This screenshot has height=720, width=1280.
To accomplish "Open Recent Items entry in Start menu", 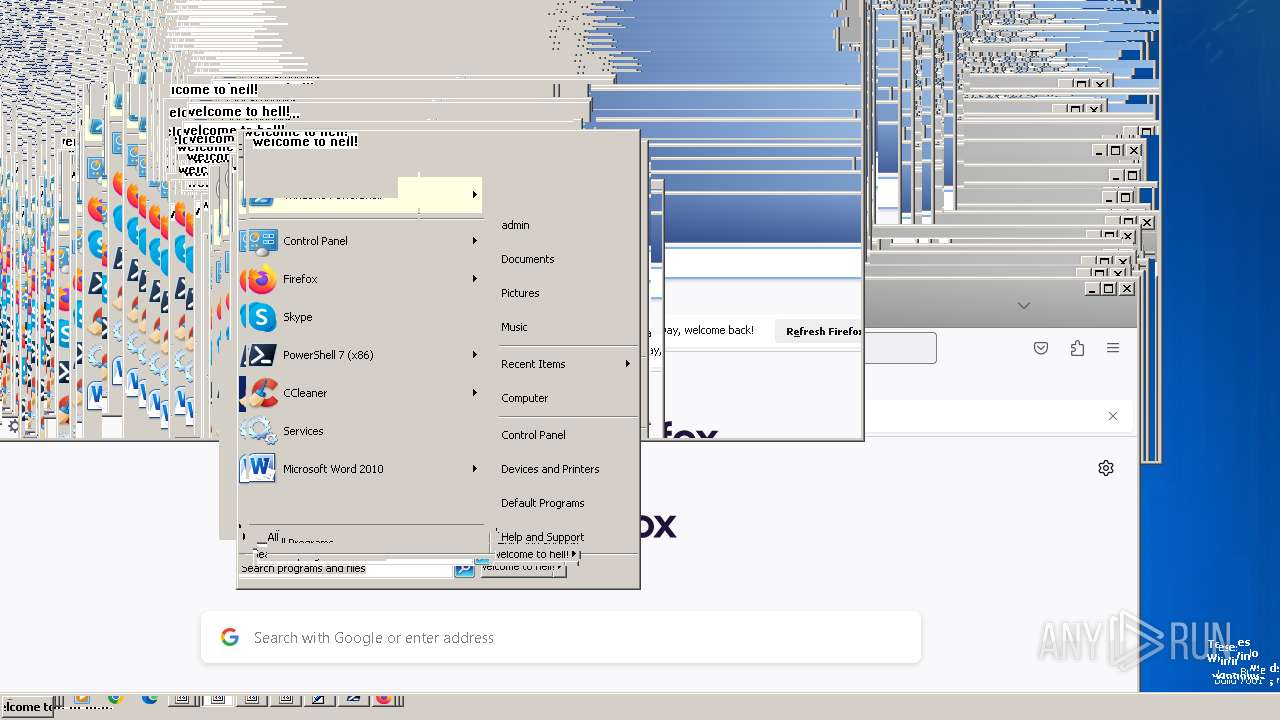I will point(533,364).
